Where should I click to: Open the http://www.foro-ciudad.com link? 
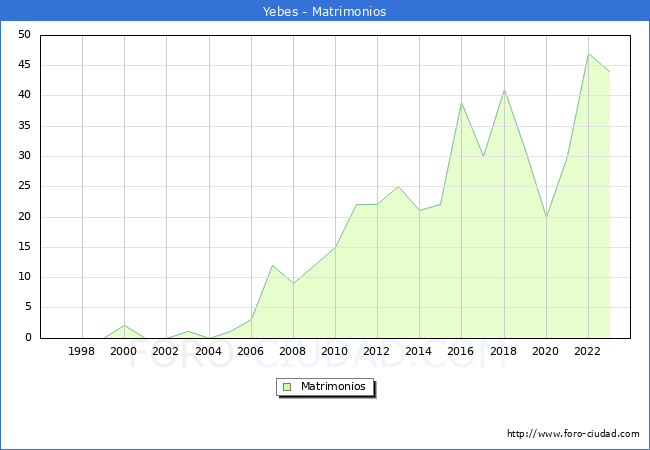573,434
